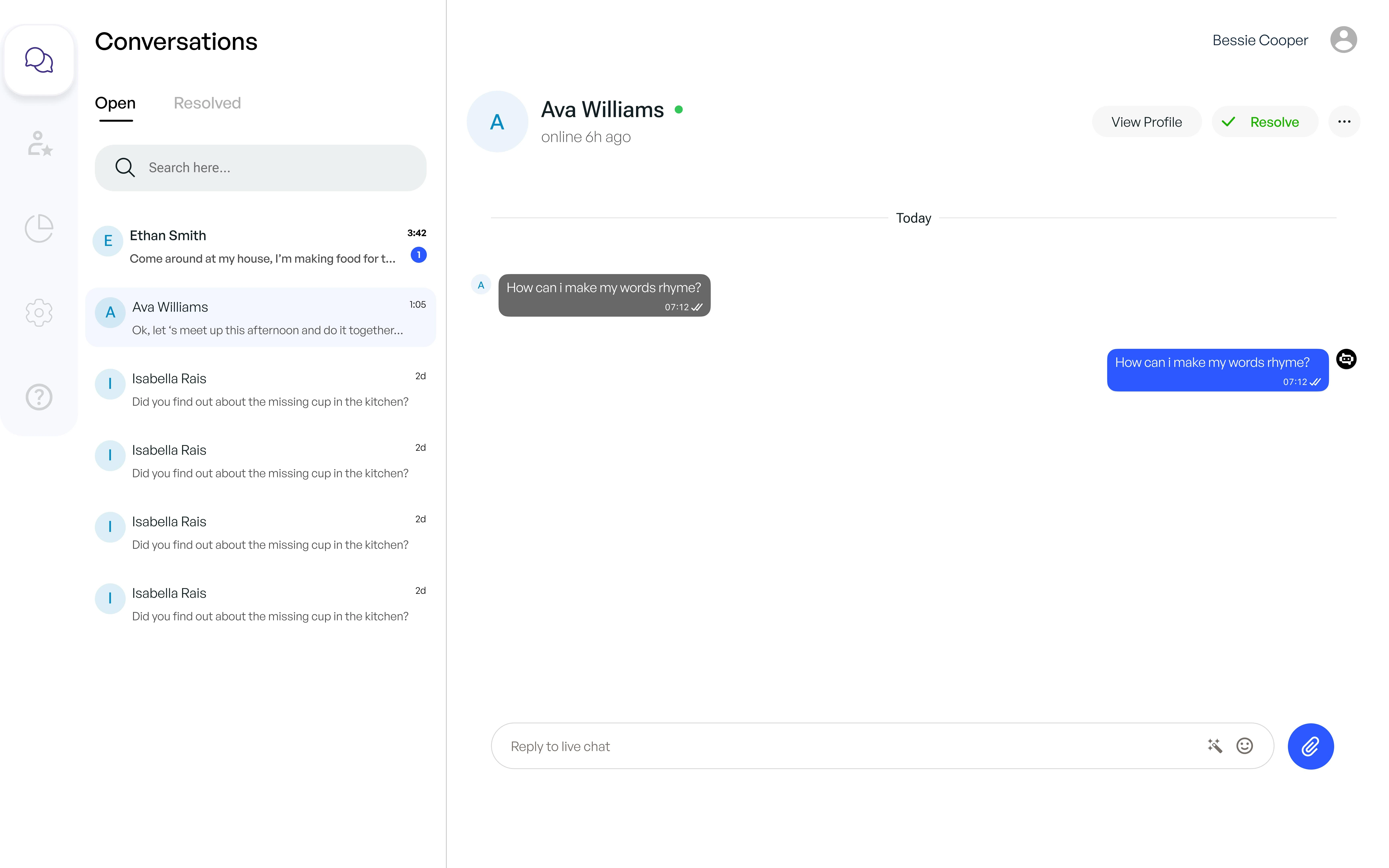
Task: Open the emoji picker smiley icon
Action: coord(1244,746)
